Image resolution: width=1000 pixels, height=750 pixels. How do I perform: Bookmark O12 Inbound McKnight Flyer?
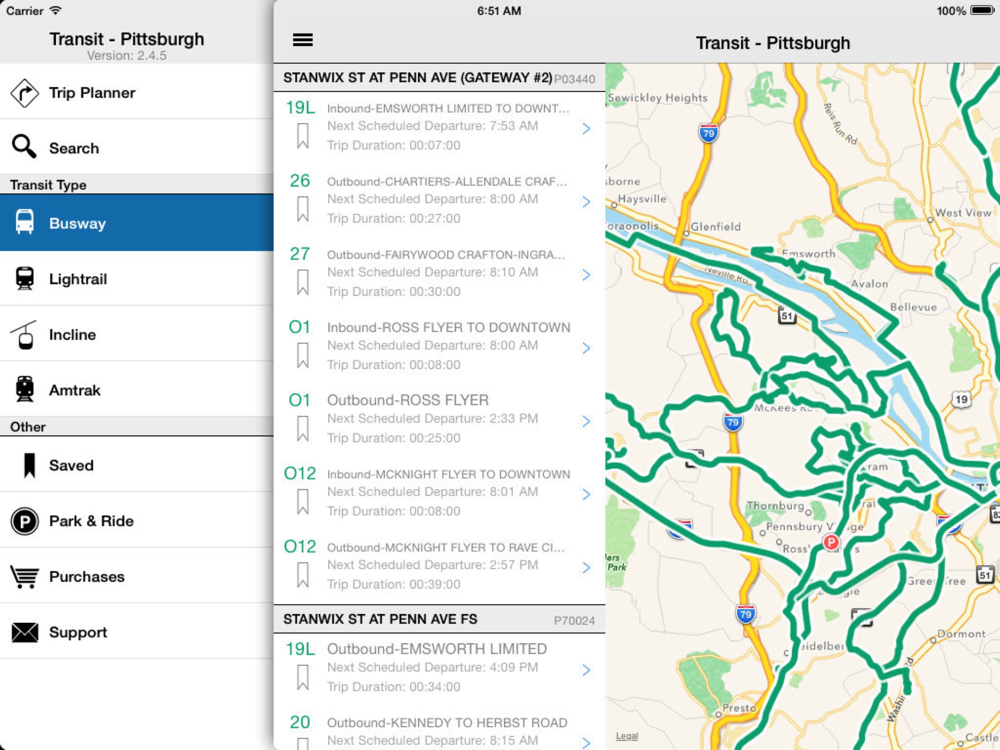[303, 503]
